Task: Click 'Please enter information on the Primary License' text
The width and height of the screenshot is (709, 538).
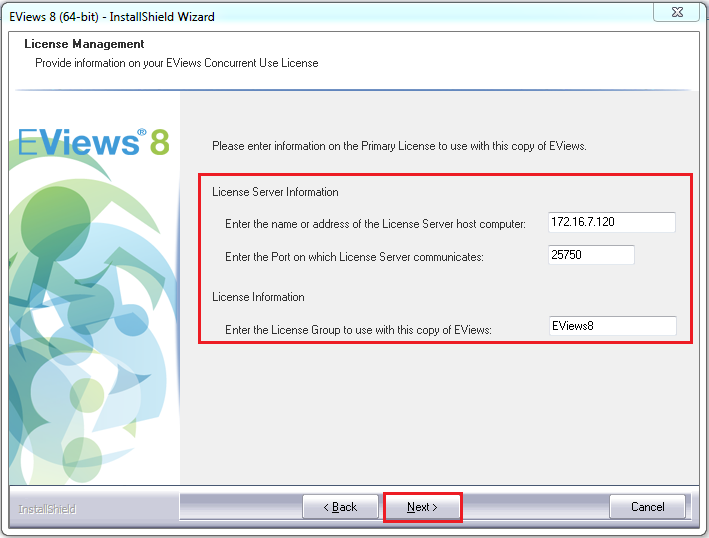Action: pos(399,146)
